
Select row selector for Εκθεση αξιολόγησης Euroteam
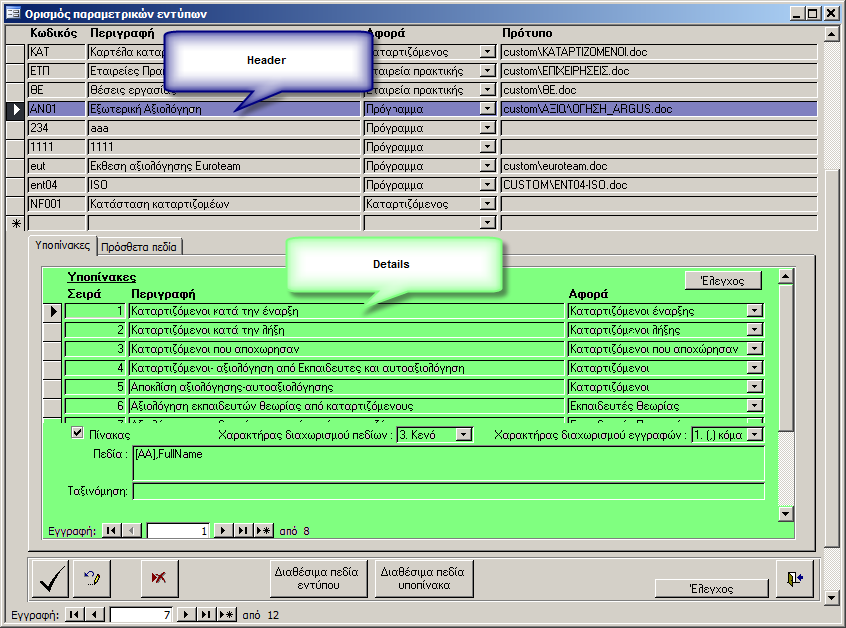coord(15,166)
